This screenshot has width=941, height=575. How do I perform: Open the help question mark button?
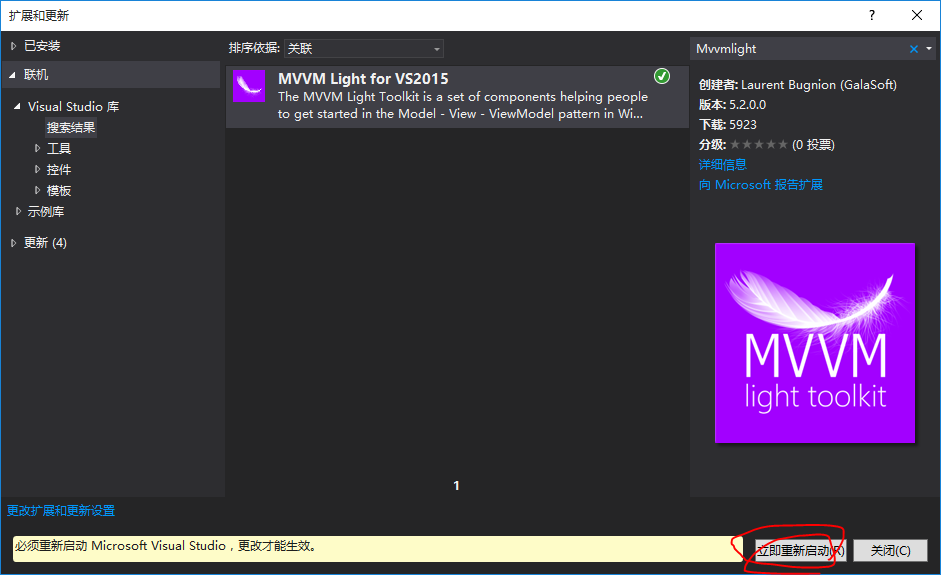(872, 15)
